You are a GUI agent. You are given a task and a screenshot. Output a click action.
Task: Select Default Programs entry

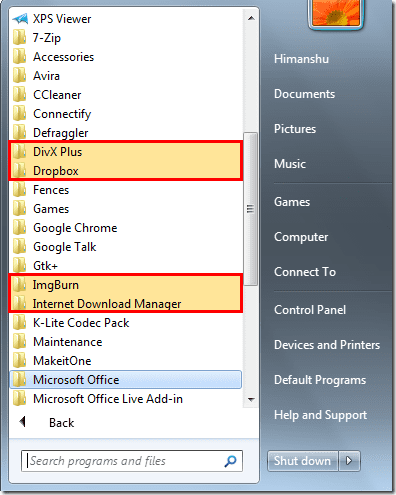coord(320,380)
